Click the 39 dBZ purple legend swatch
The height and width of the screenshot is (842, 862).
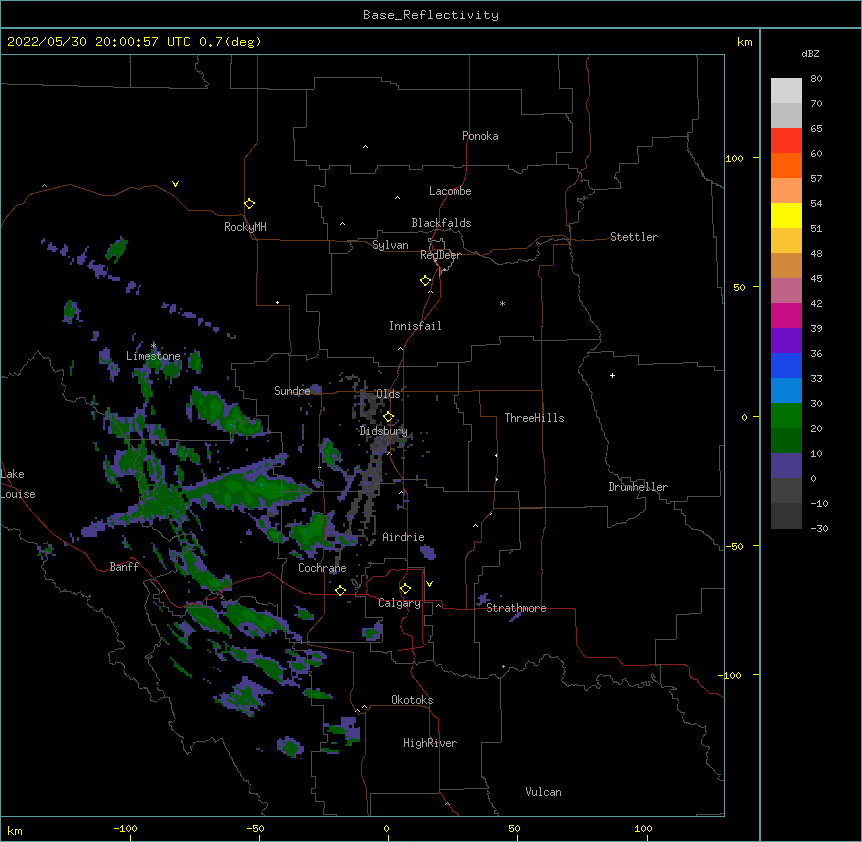pos(786,341)
